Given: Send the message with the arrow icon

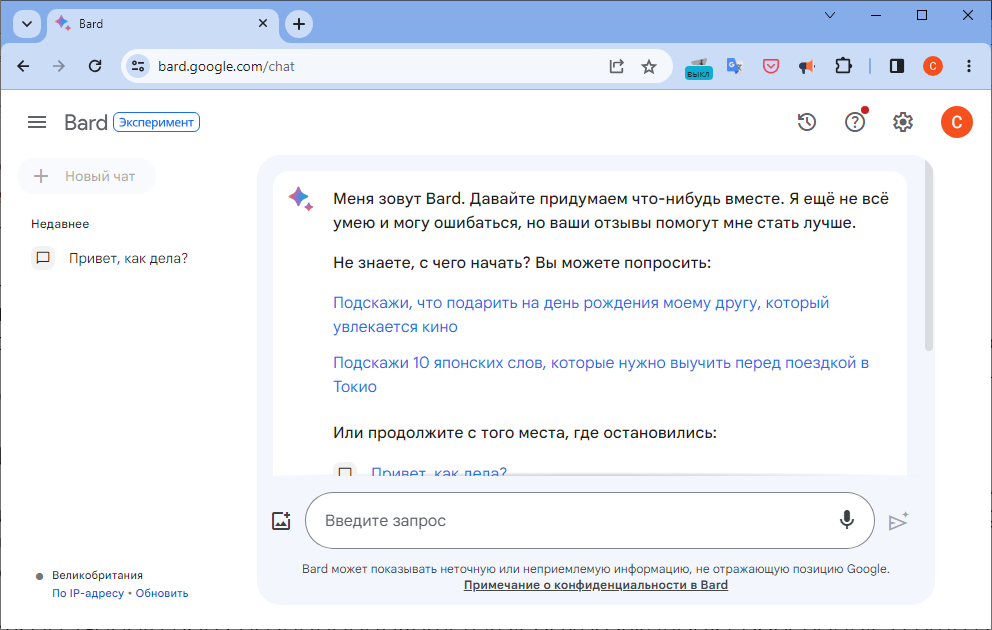Looking at the screenshot, I should click(x=898, y=521).
